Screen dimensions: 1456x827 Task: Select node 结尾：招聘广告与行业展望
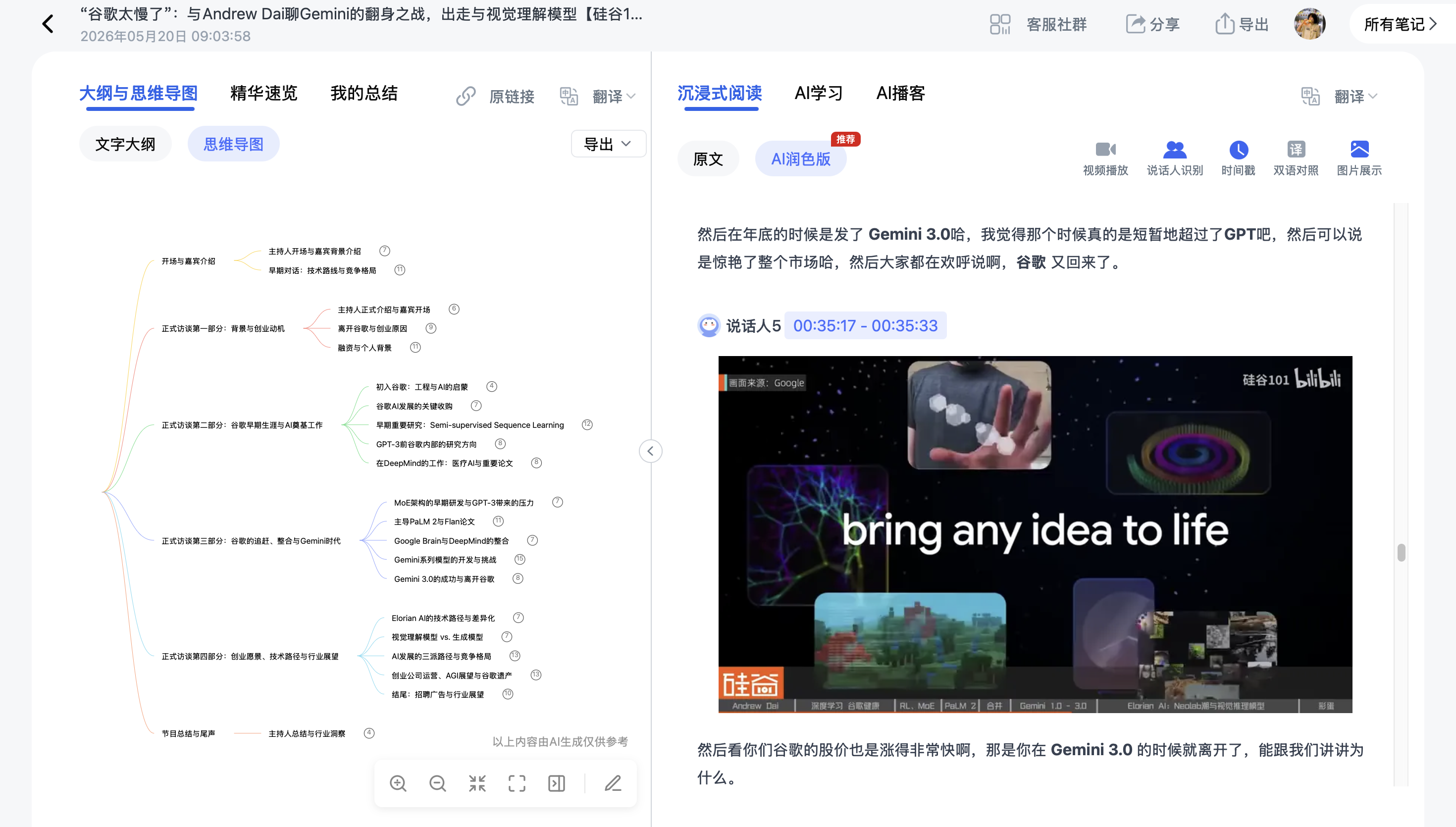438,694
